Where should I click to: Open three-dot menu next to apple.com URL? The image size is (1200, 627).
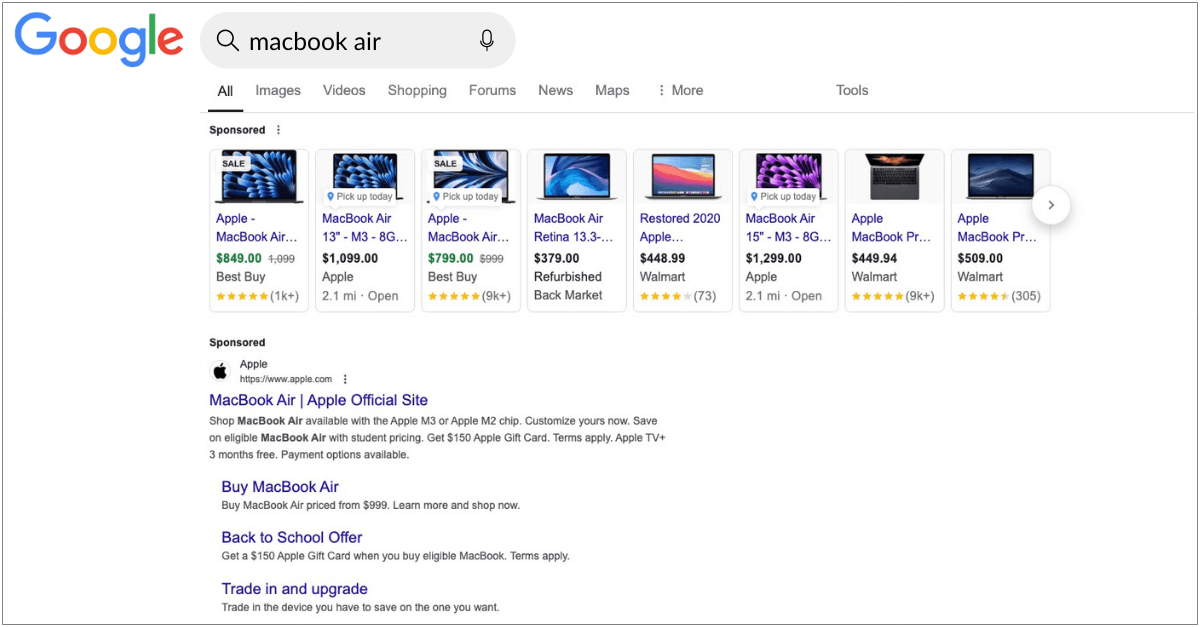(345, 380)
